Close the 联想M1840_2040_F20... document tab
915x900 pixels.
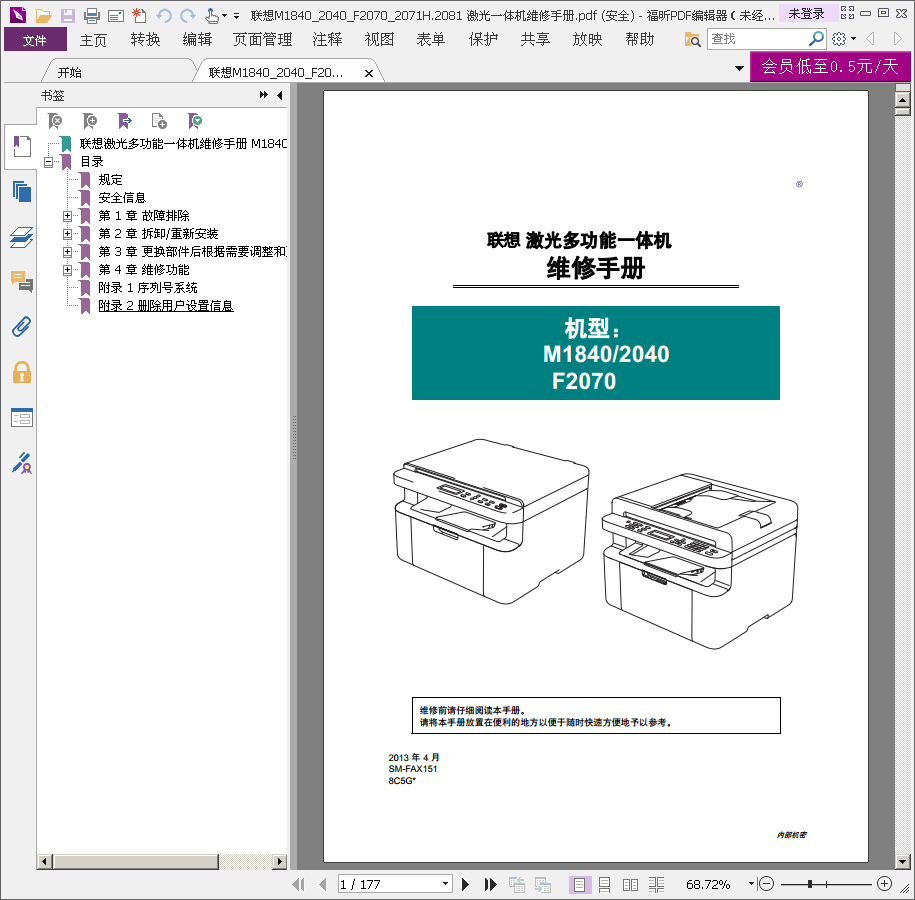coord(369,73)
